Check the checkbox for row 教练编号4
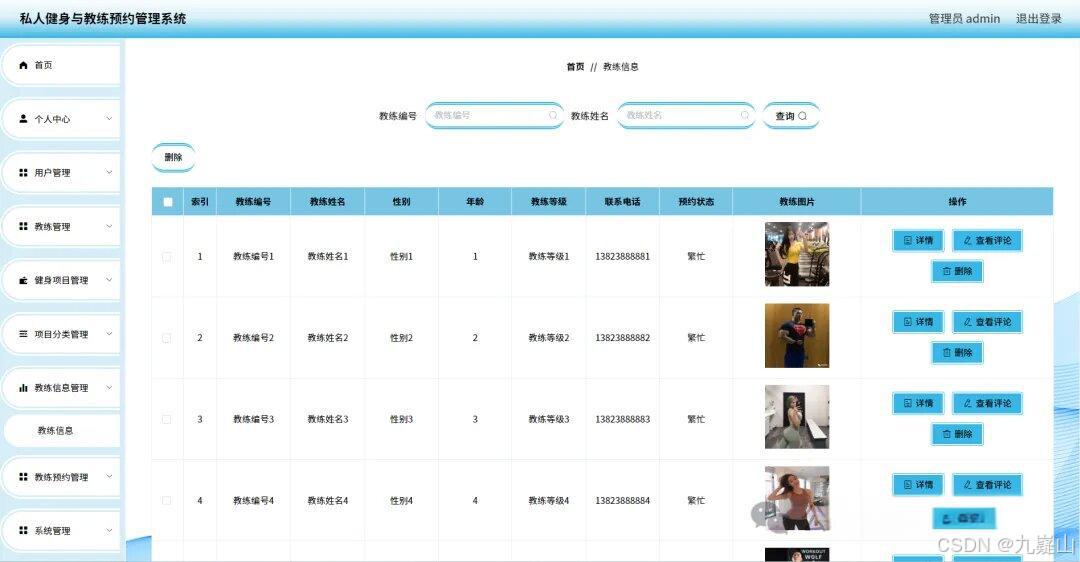The width and height of the screenshot is (1080, 562). 167,500
